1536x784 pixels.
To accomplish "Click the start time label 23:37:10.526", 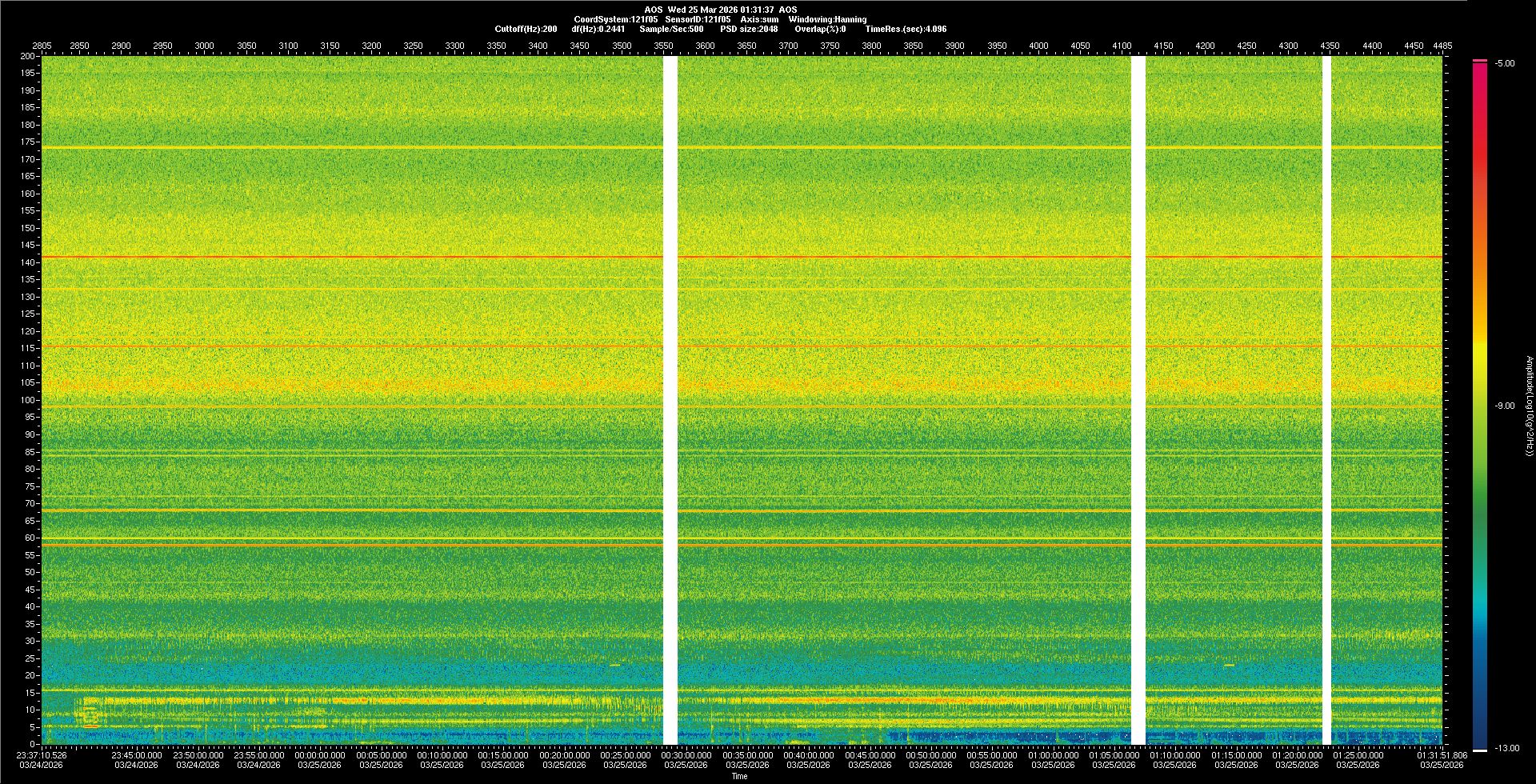I will (42, 754).
